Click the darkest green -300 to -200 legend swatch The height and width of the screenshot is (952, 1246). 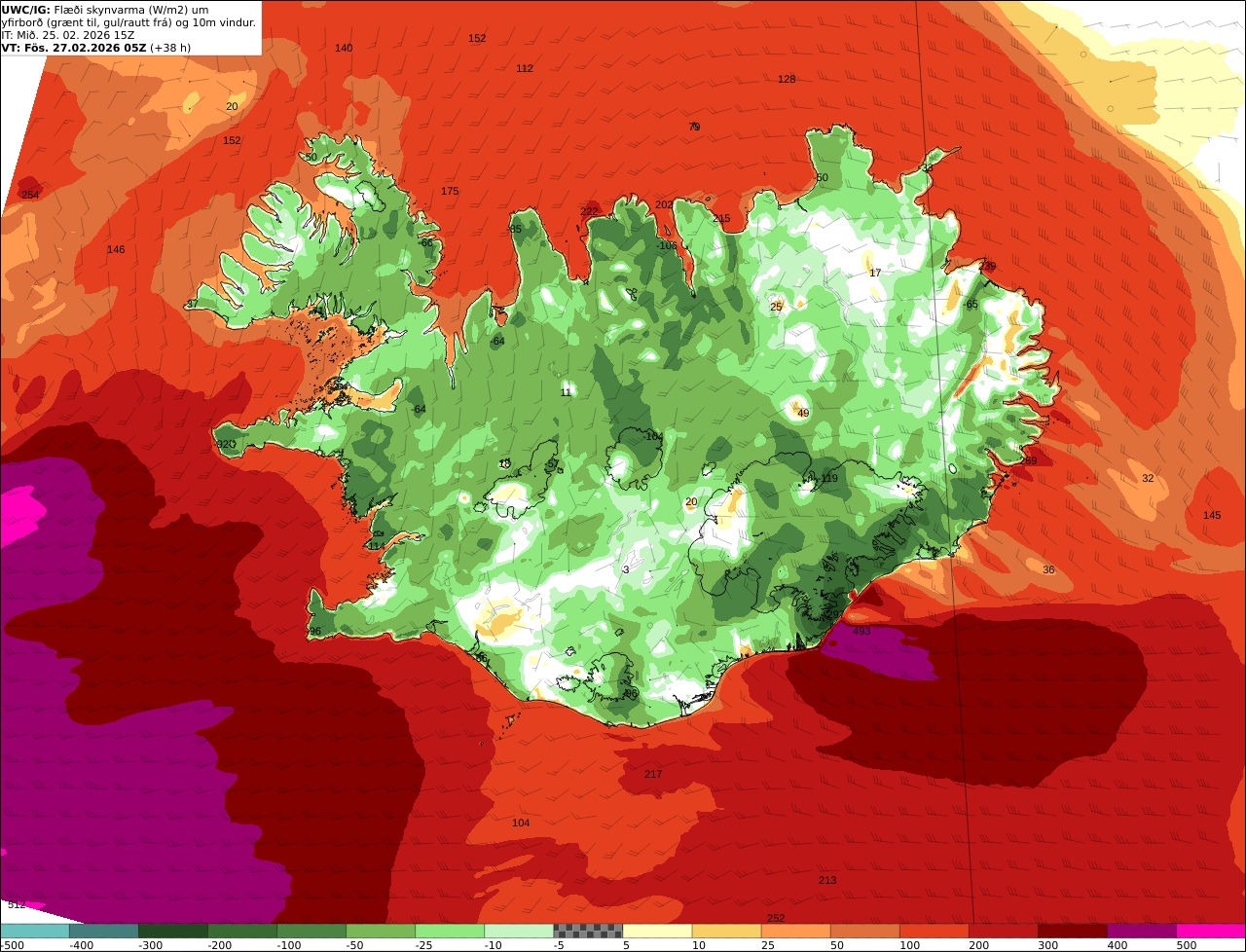pyautogui.click(x=172, y=931)
